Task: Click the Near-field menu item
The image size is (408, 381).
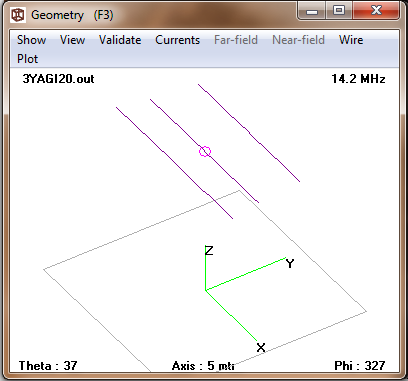Action: pos(298,40)
